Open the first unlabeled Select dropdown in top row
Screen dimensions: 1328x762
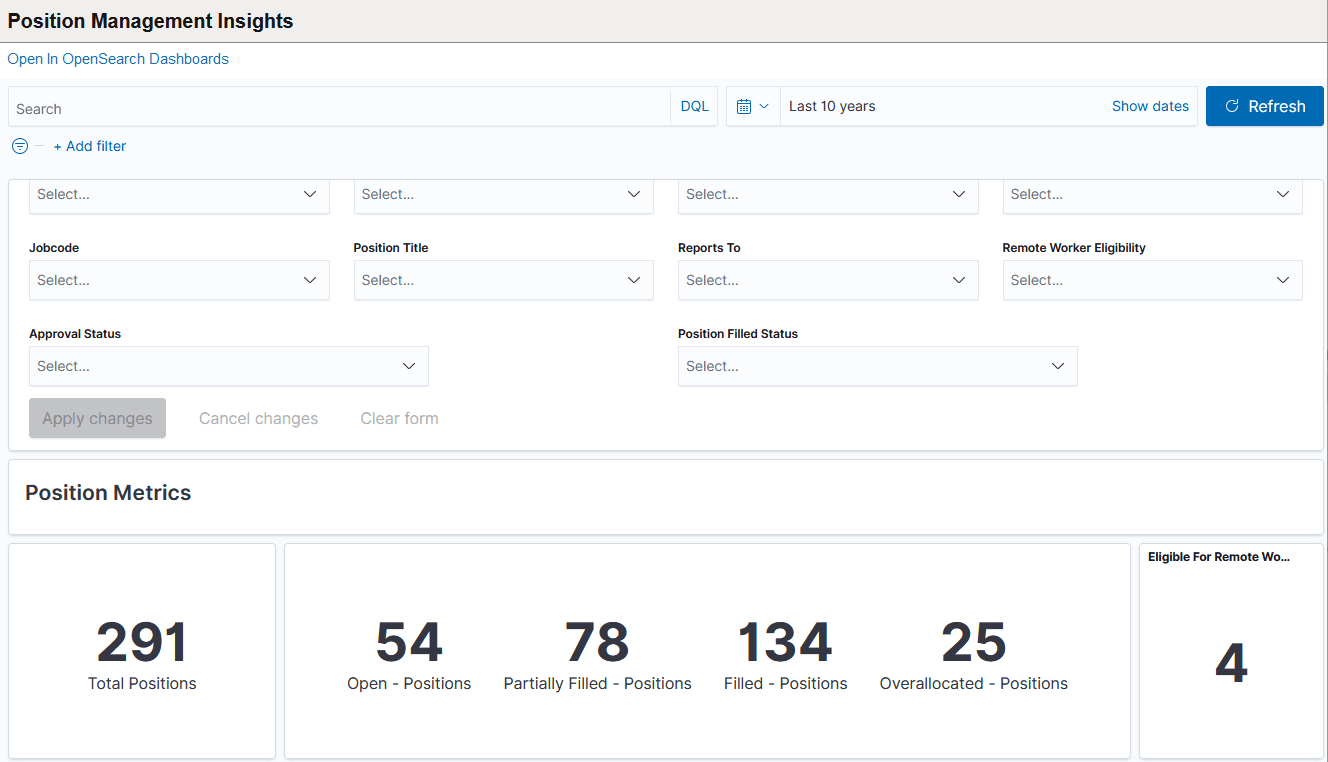179,194
